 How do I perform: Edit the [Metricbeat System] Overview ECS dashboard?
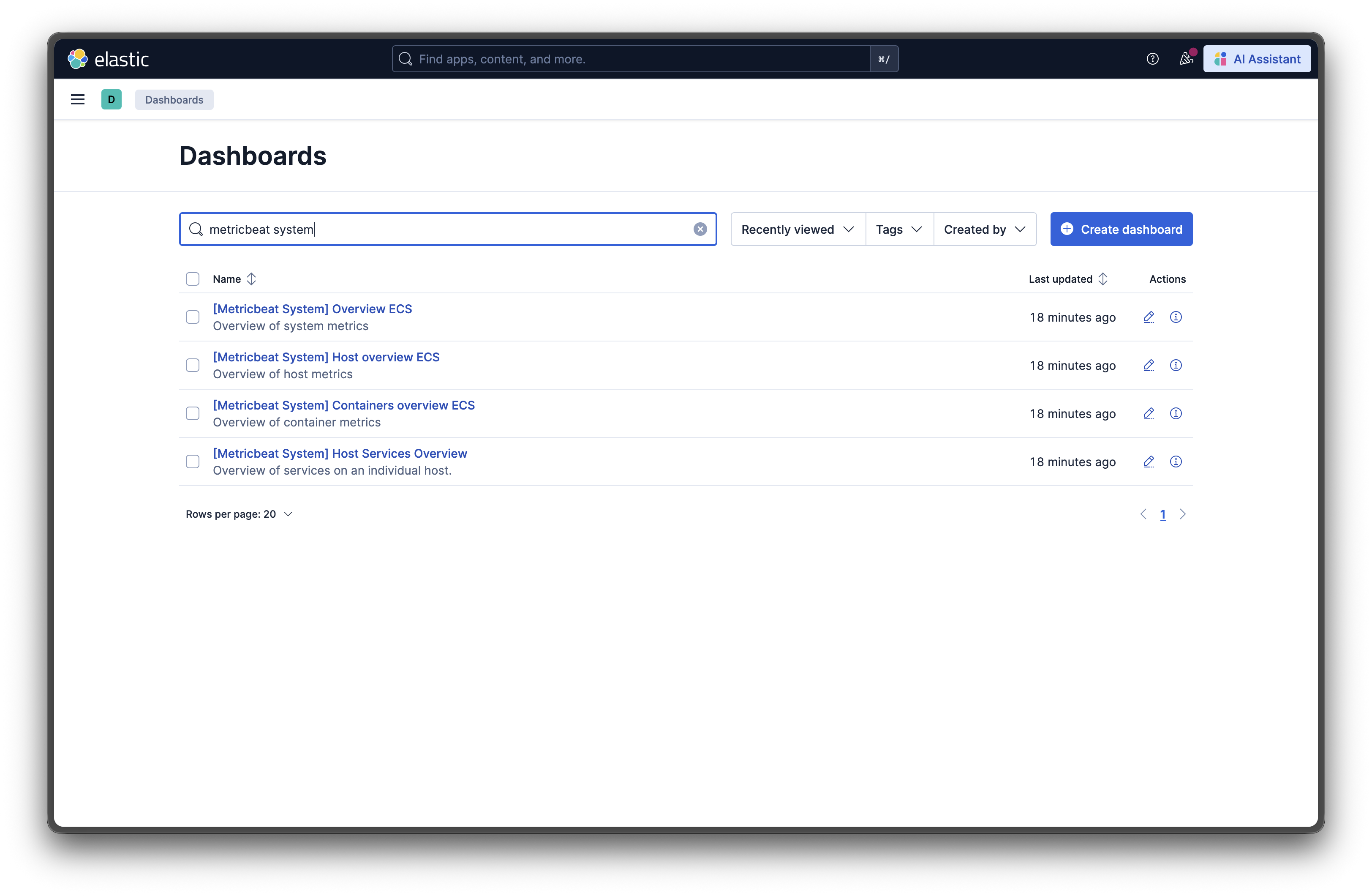point(1148,317)
